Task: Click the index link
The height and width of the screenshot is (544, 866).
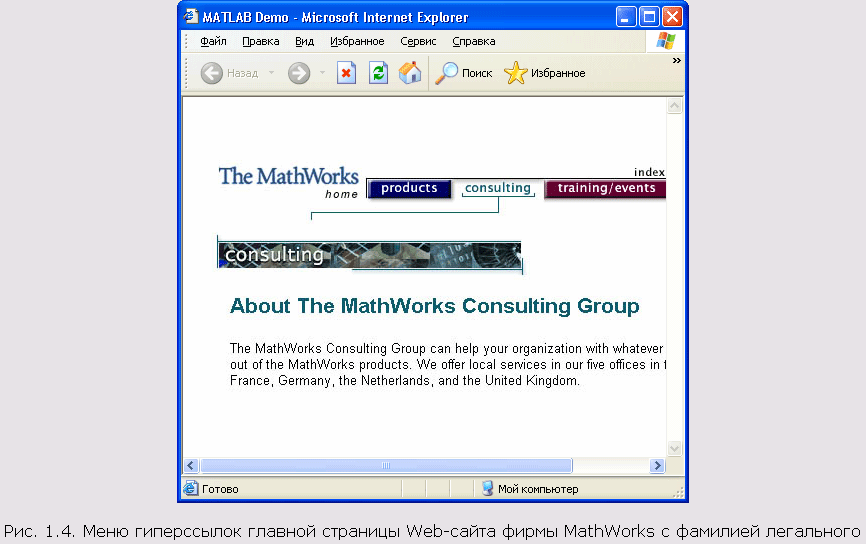Action: pyautogui.click(x=649, y=172)
